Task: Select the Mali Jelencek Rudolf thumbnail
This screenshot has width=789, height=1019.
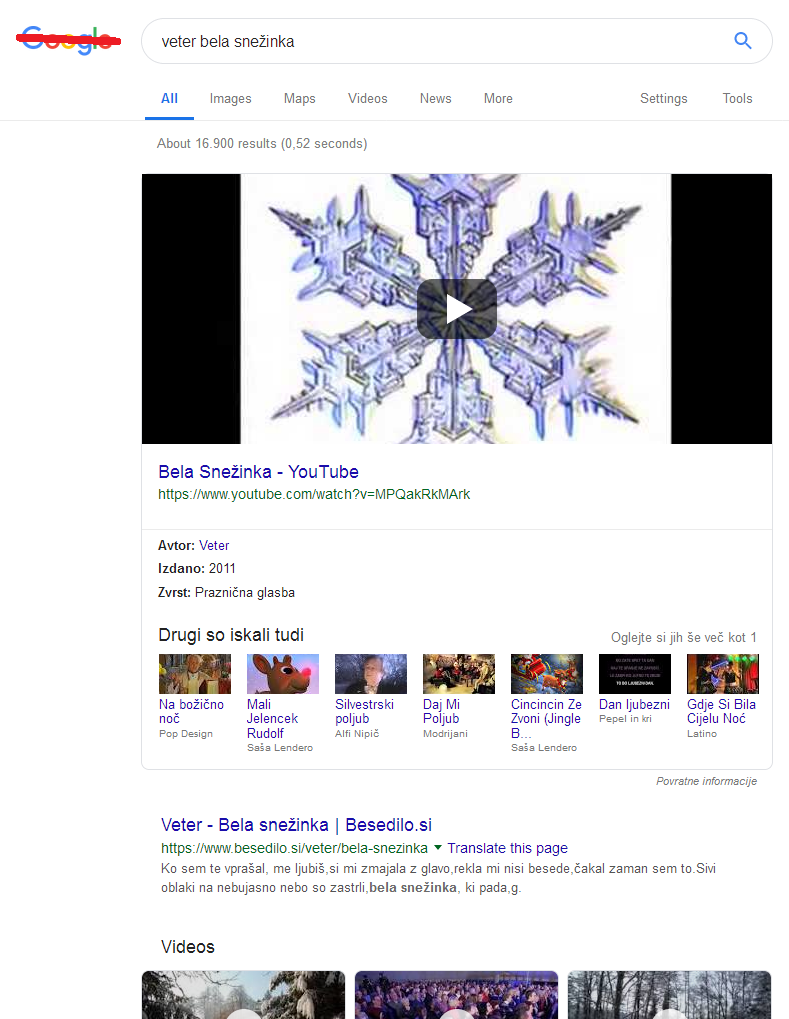Action: click(282, 674)
